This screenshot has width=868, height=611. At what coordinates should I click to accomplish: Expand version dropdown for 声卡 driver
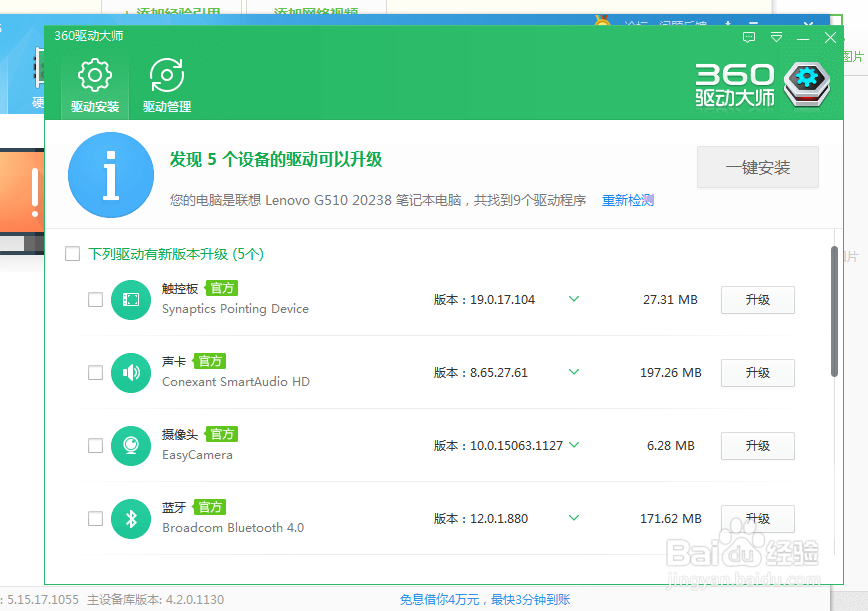574,372
